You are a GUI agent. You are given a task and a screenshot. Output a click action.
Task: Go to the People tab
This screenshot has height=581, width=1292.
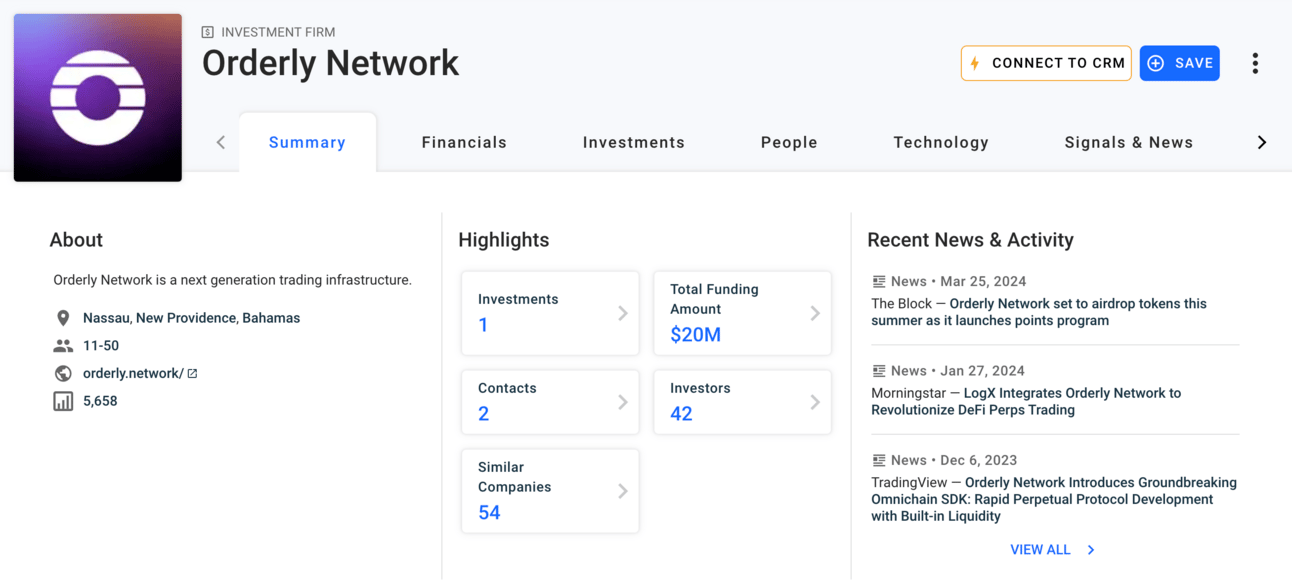pyautogui.click(x=789, y=142)
